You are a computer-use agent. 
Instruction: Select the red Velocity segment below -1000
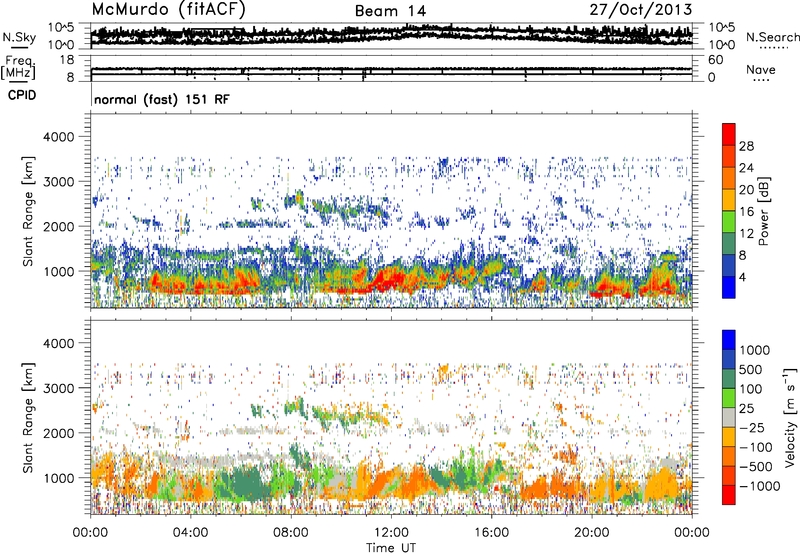tap(729, 495)
